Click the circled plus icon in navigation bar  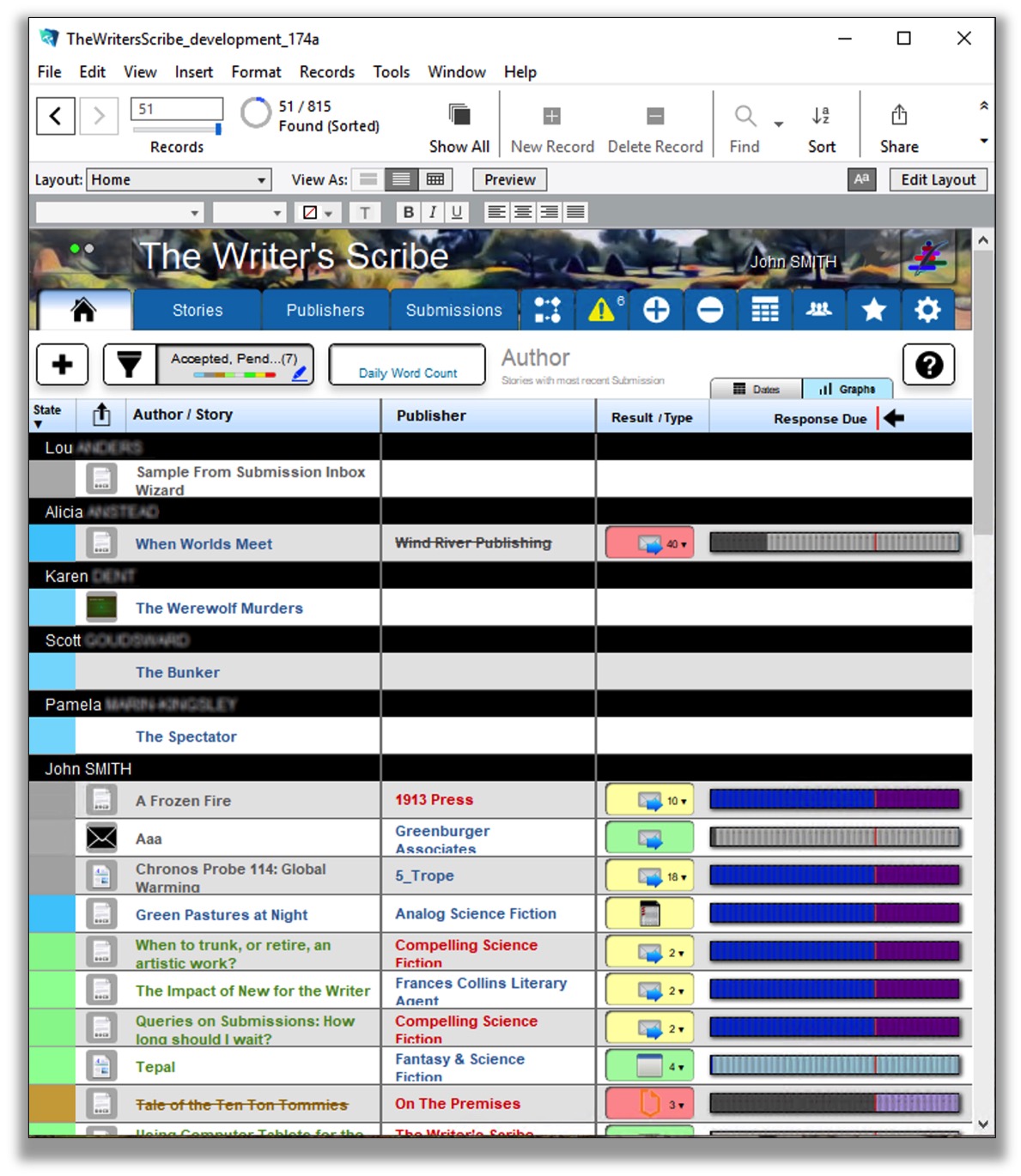[656, 310]
